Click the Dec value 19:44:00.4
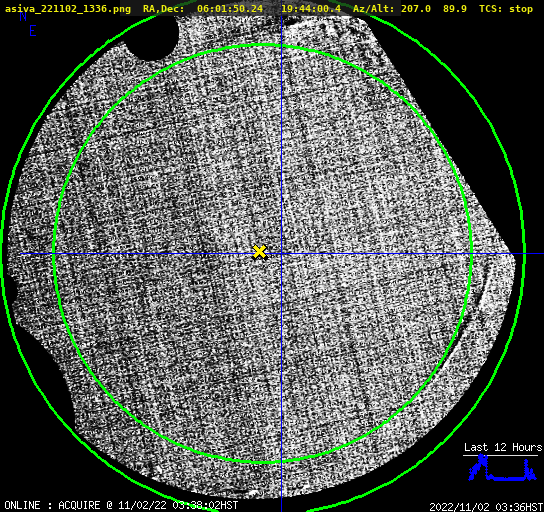This screenshot has height=512, width=544. coord(311,9)
